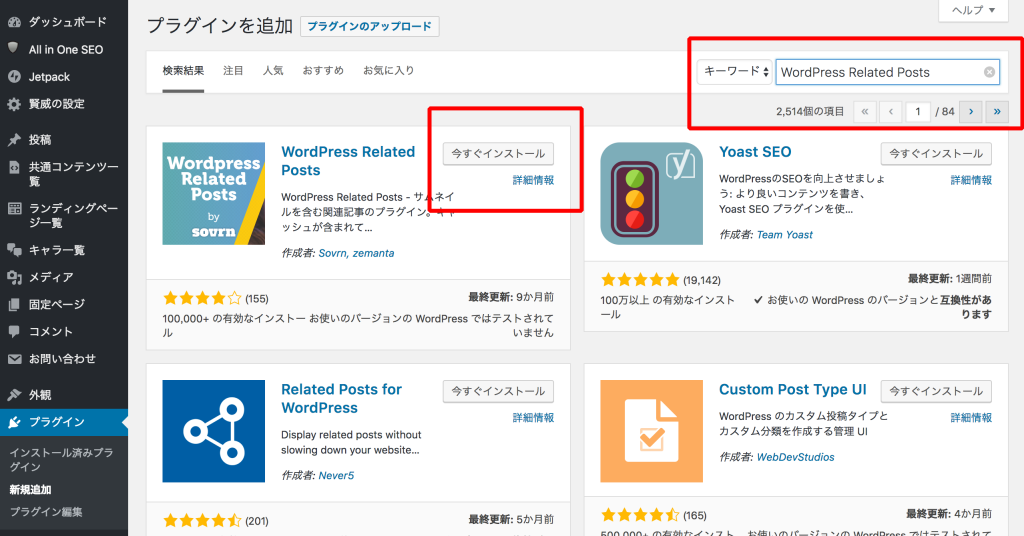The width and height of the screenshot is (1024, 536).
Task: Open author link Sovrn
Action: (332, 253)
